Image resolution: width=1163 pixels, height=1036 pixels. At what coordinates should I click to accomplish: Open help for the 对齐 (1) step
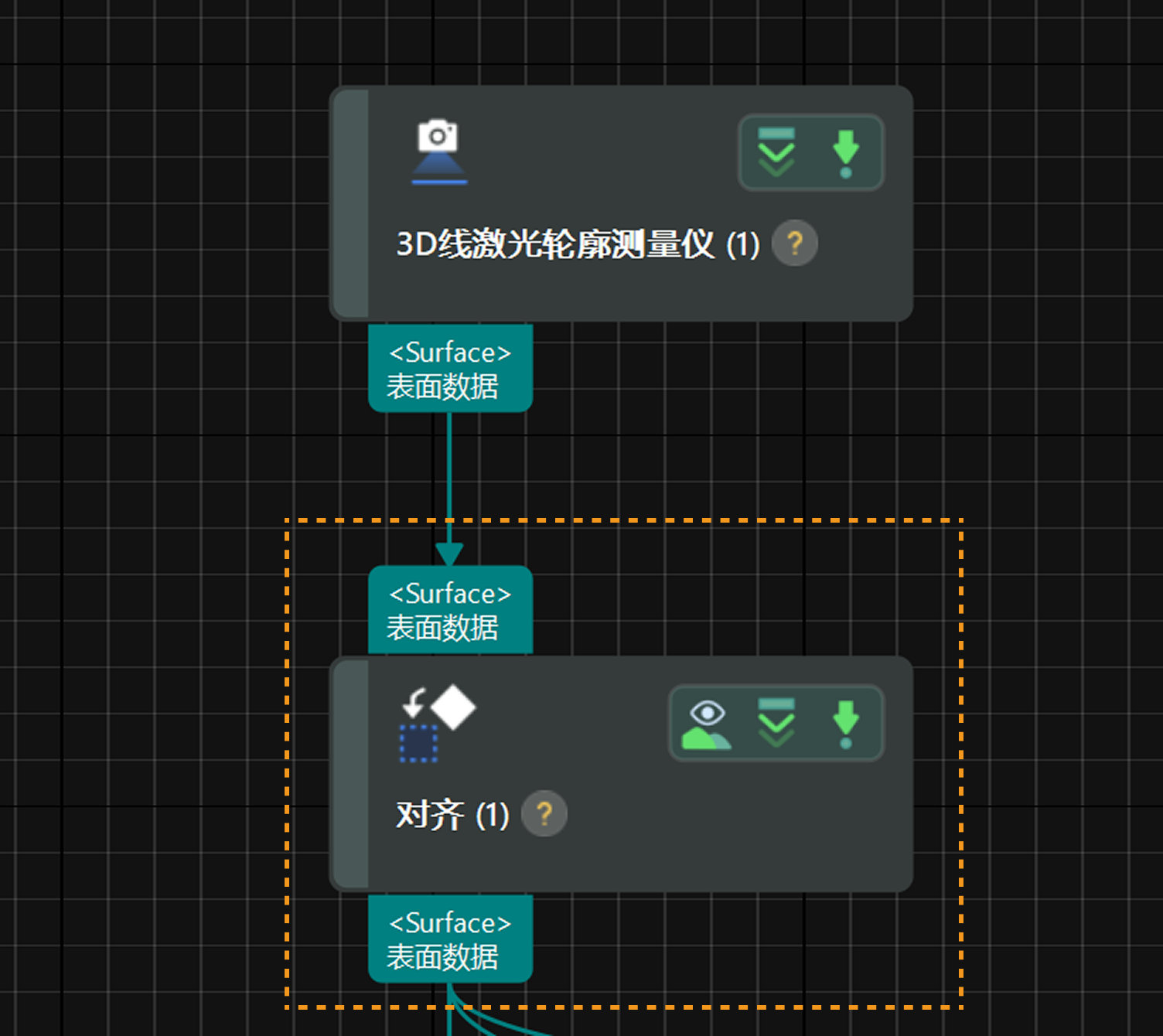[x=544, y=814]
